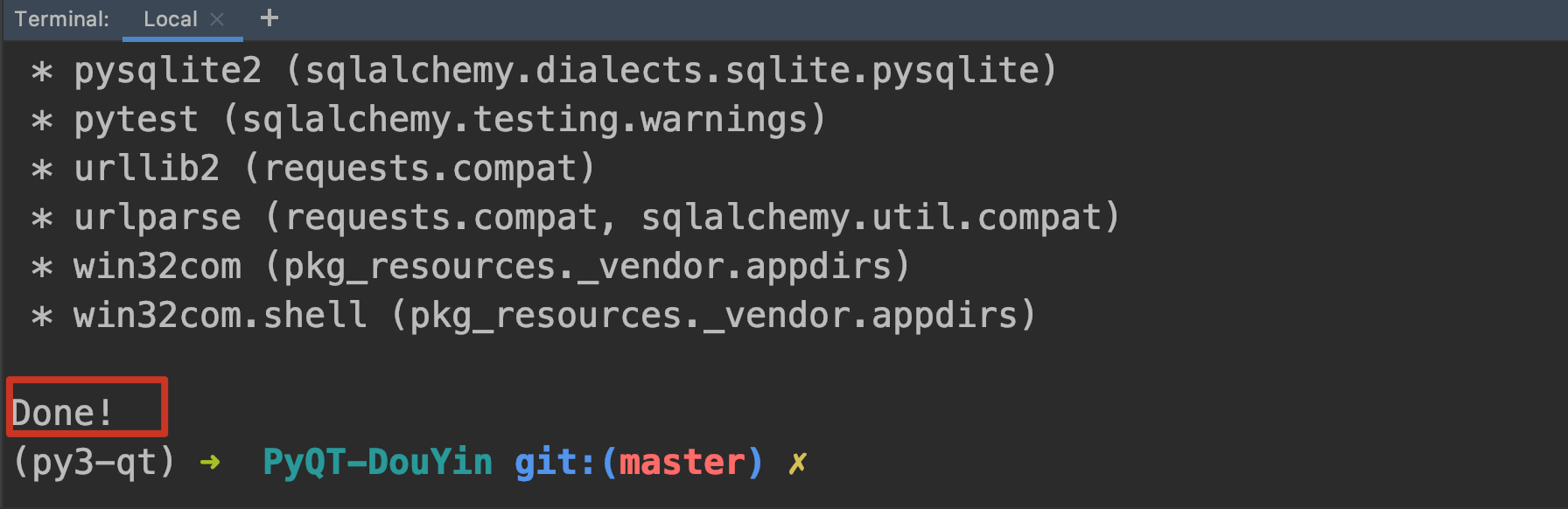Viewport: 1568px width, 509px height.
Task: Click the PyQT-DouYin directory name
Action: (x=377, y=462)
